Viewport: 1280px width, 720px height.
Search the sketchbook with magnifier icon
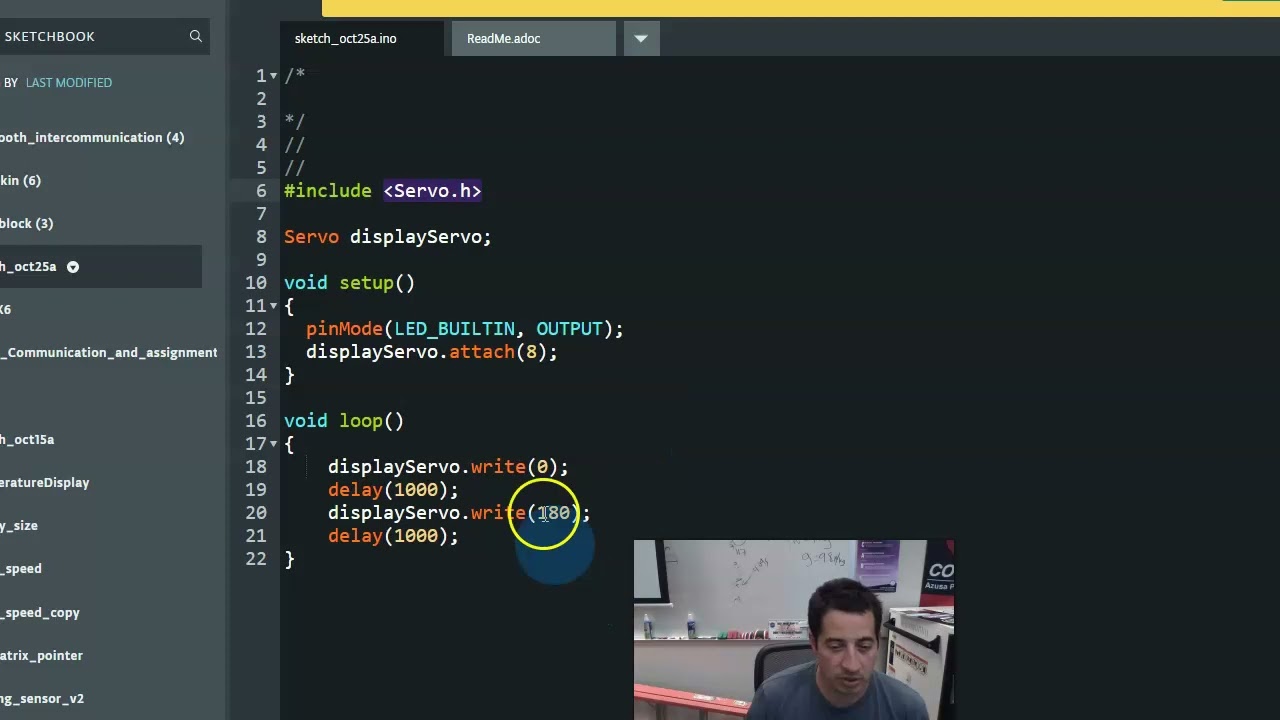196,36
